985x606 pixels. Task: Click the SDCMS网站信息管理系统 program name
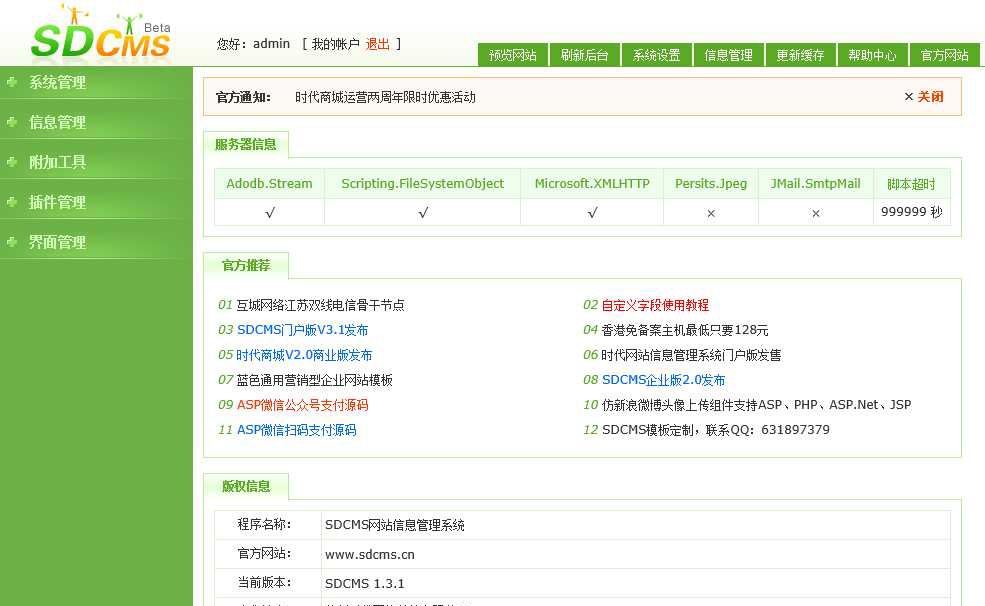395,526
